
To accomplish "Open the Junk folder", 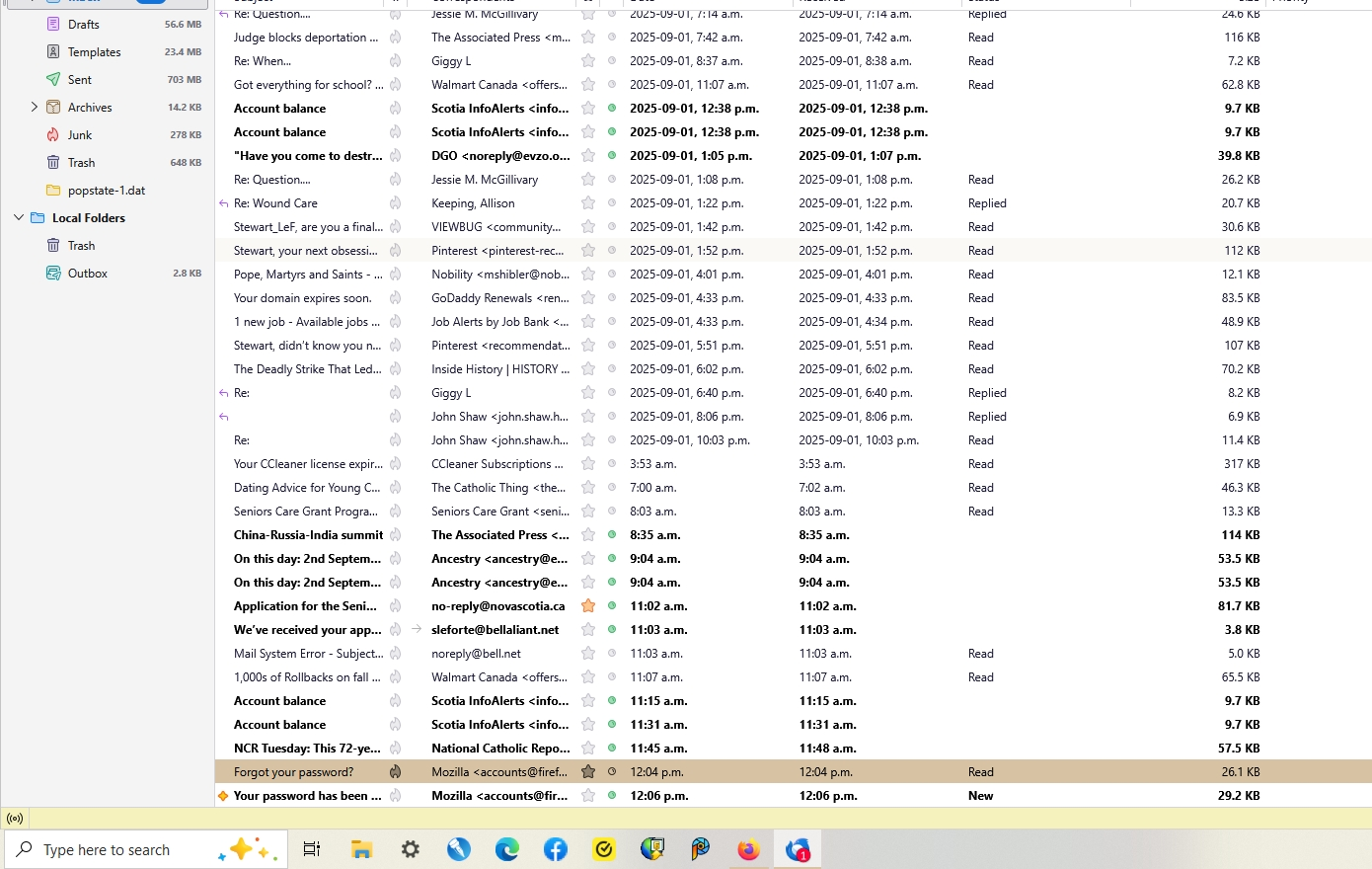I will pos(79,135).
